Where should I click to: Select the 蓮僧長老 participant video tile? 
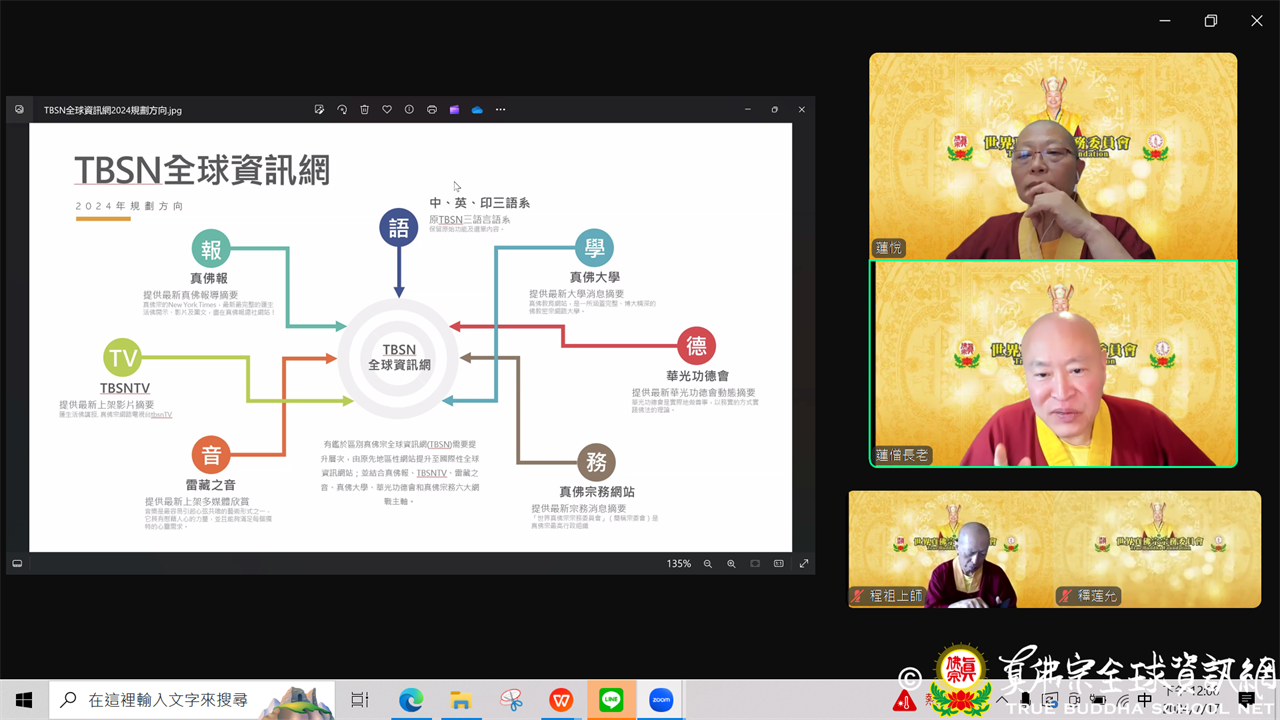point(1053,364)
